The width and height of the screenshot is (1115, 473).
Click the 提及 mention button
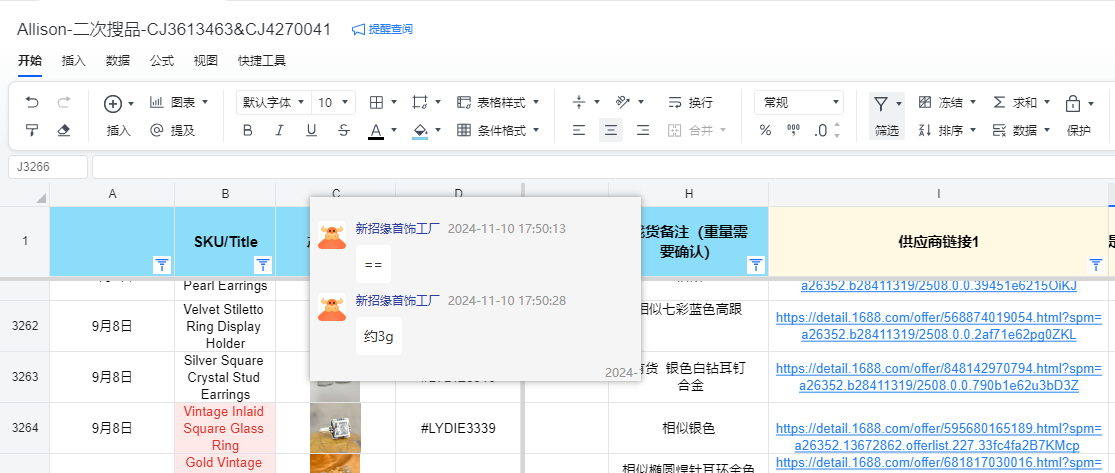coord(172,130)
